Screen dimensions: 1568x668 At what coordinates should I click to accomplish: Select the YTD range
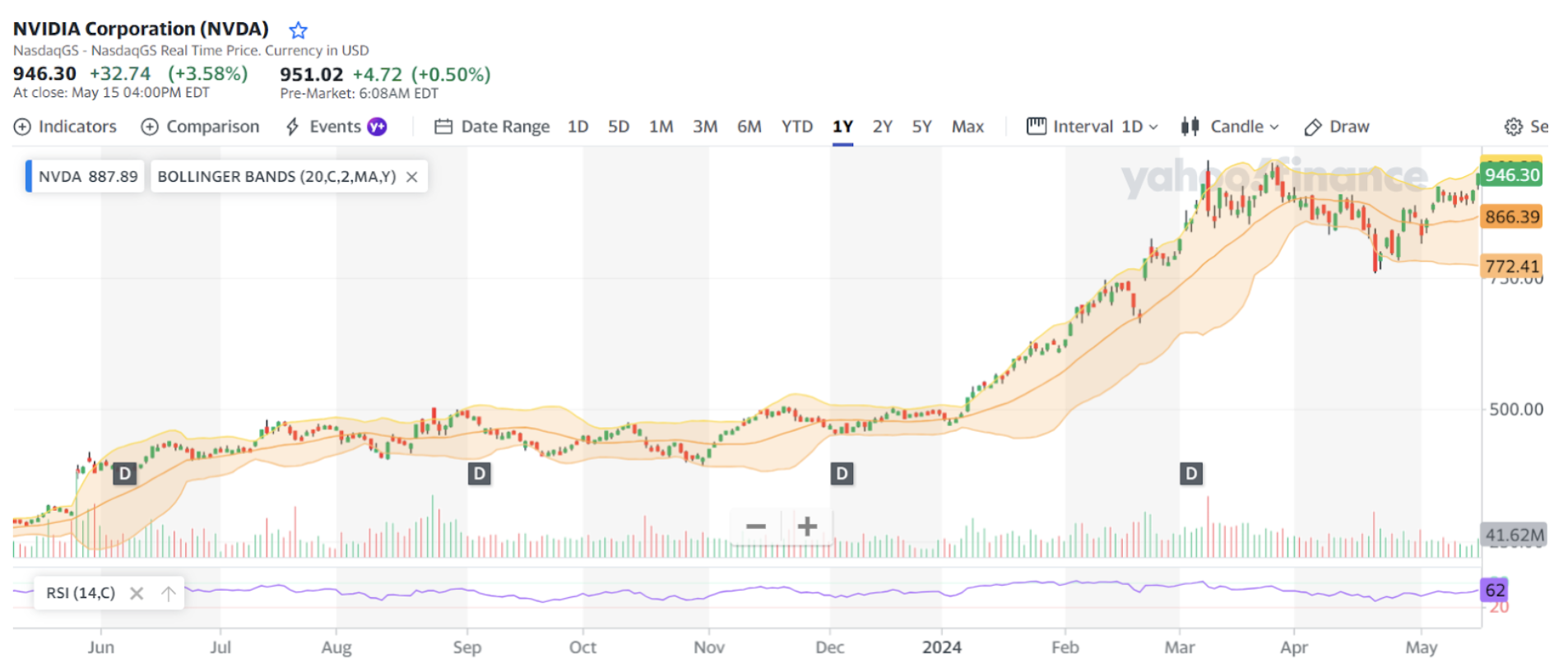click(x=796, y=127)
